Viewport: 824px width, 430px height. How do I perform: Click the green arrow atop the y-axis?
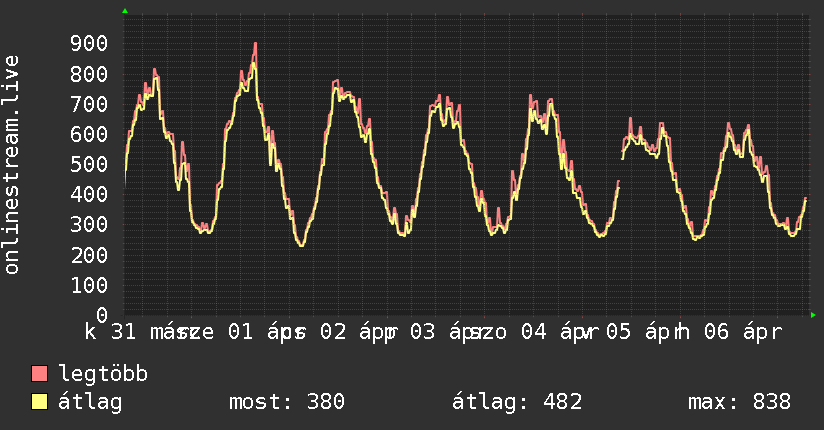tap(124, 11)
